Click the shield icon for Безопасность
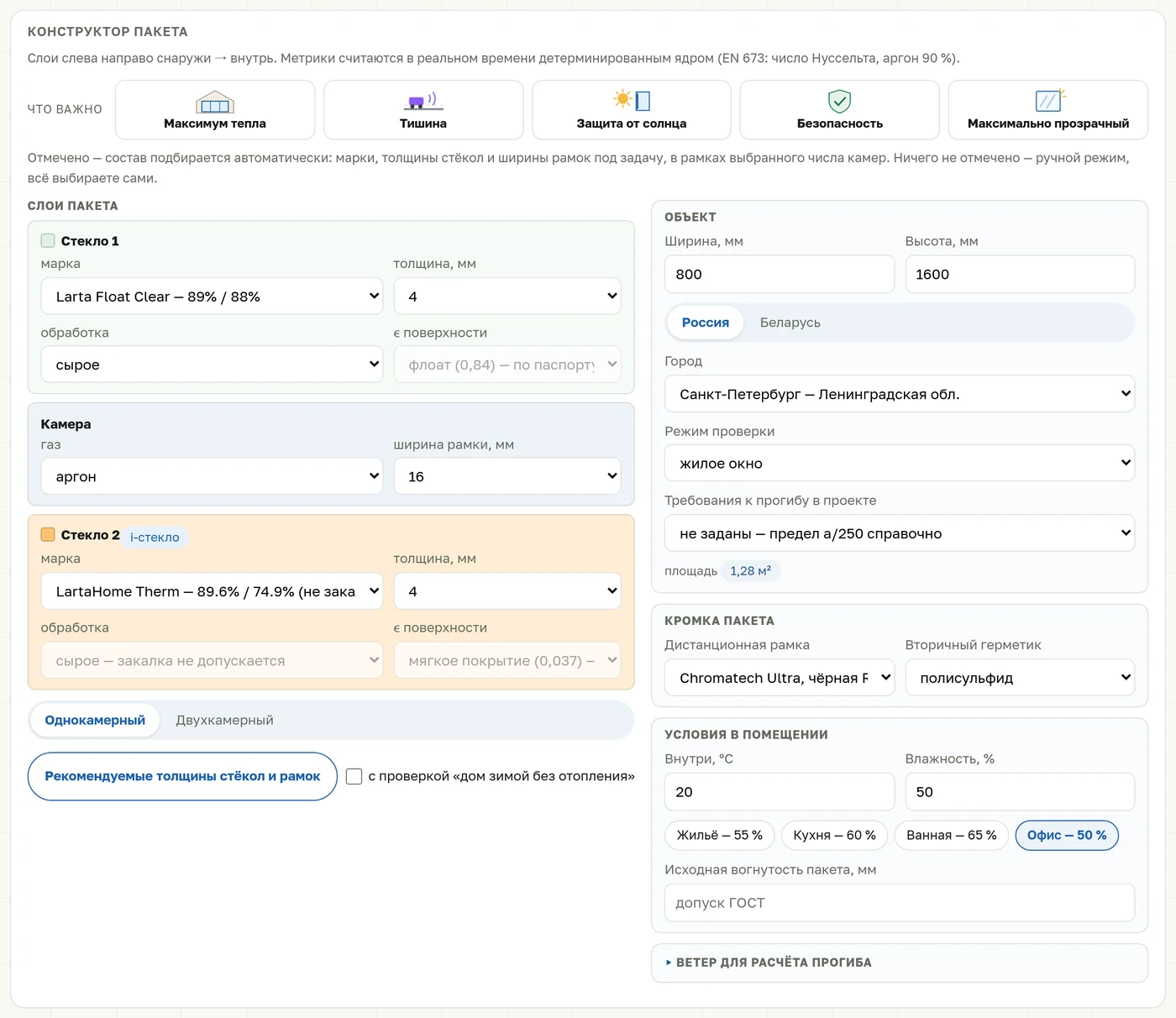 (840, 102)
